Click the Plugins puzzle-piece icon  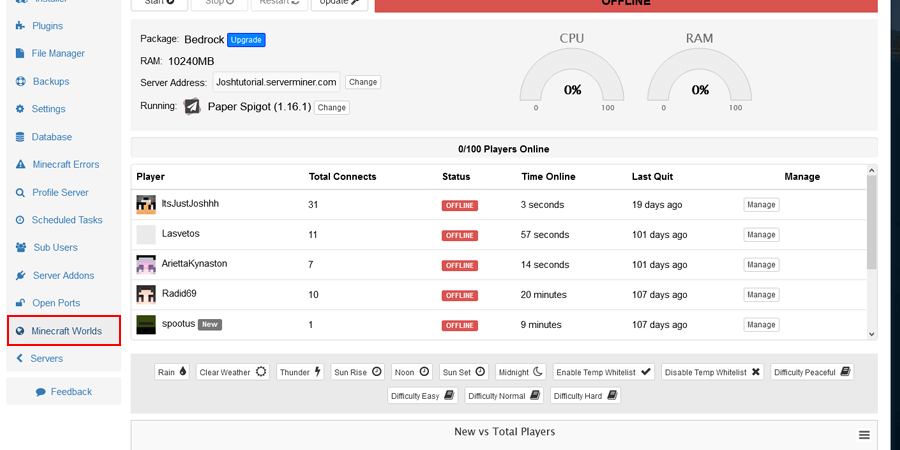20,26
